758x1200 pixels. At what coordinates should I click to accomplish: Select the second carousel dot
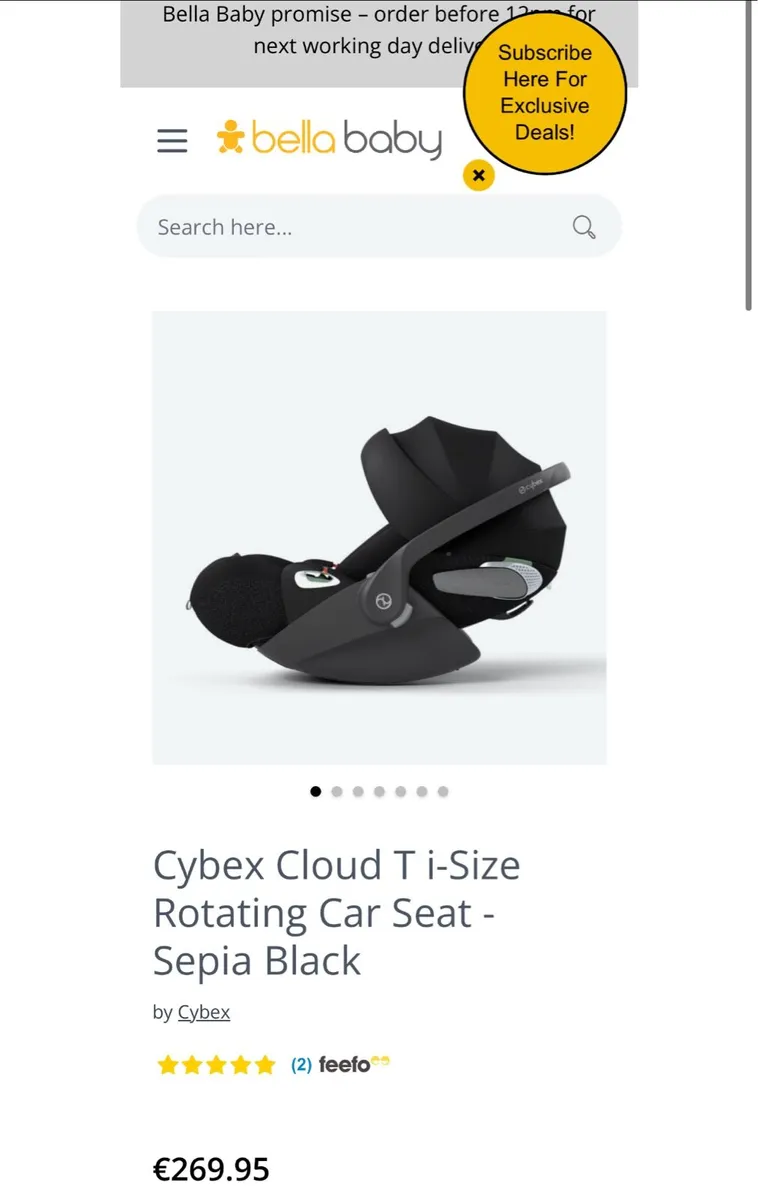click(337, 791)
